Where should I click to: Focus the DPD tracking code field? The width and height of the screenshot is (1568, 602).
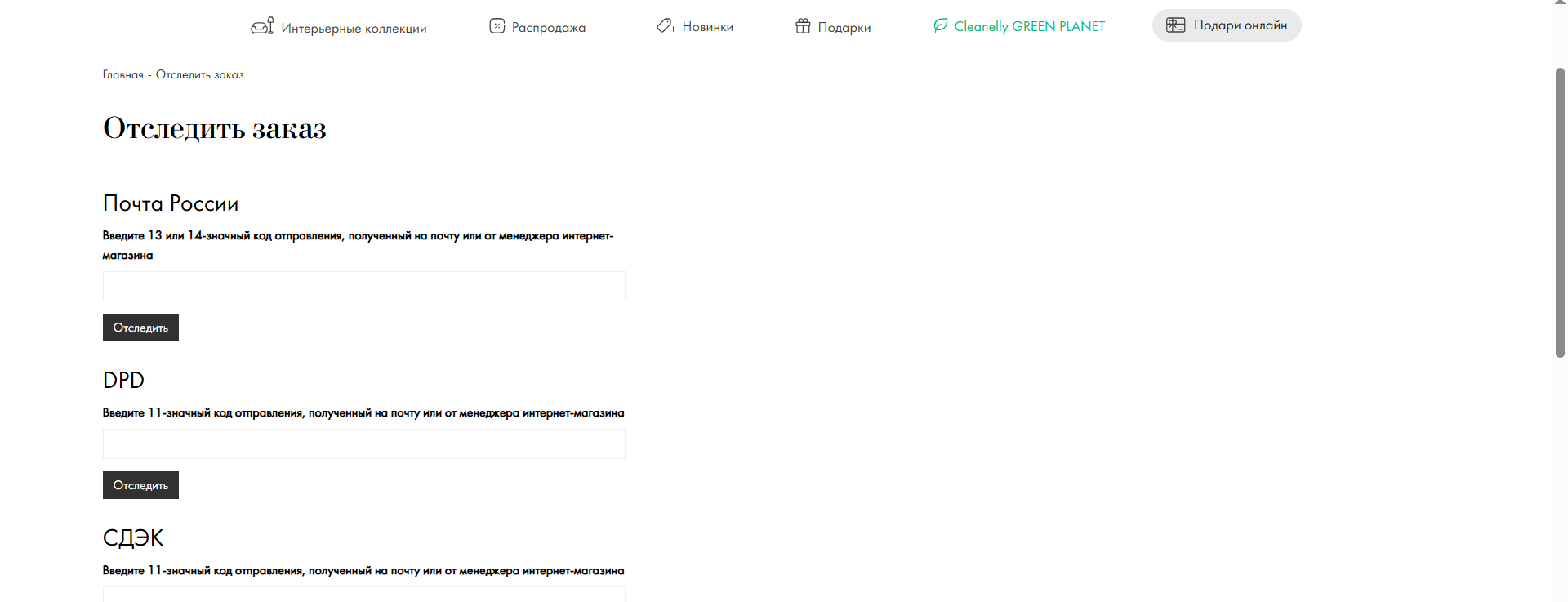point(364,444)
